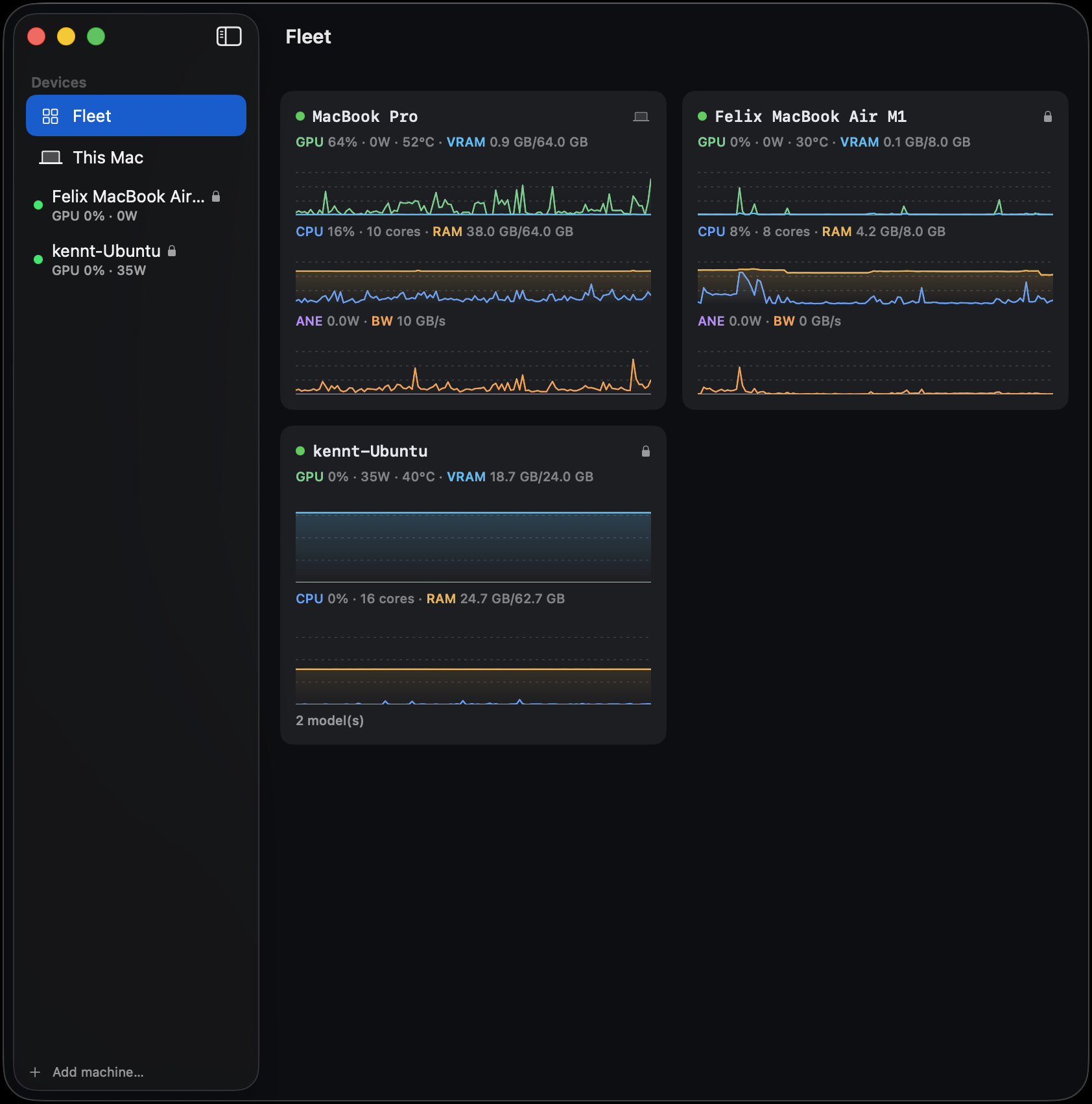1092x1104 pixels.
Task: Click GPU 0% · 35W under kennt-Ubuntu sidebar
Action: coord(99,270)
